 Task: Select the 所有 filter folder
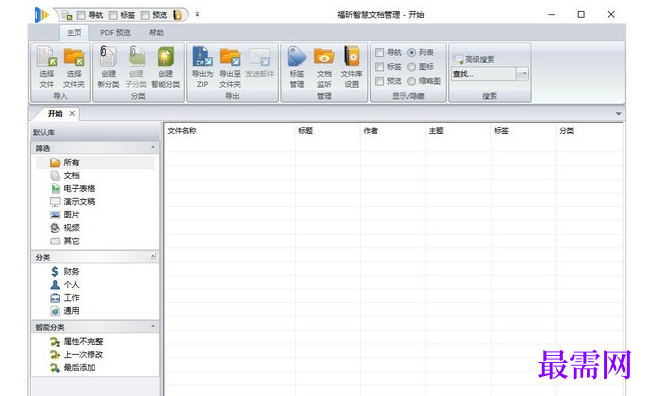[x=95, y=162]
